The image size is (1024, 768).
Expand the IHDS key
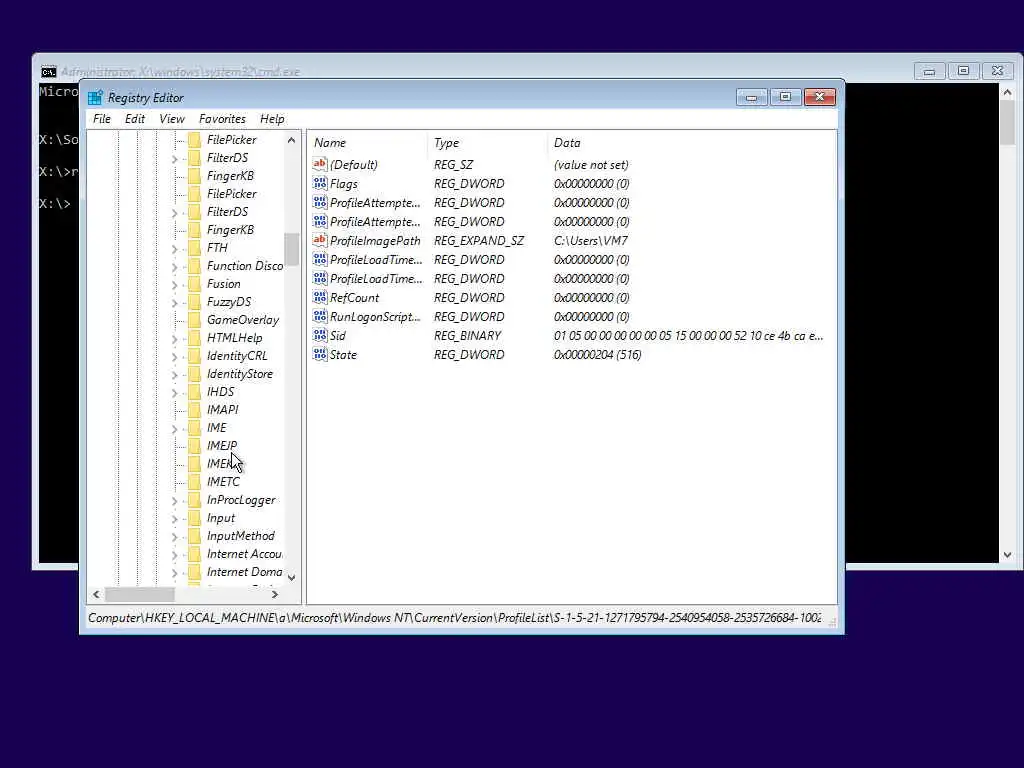[x=174, y=392]
